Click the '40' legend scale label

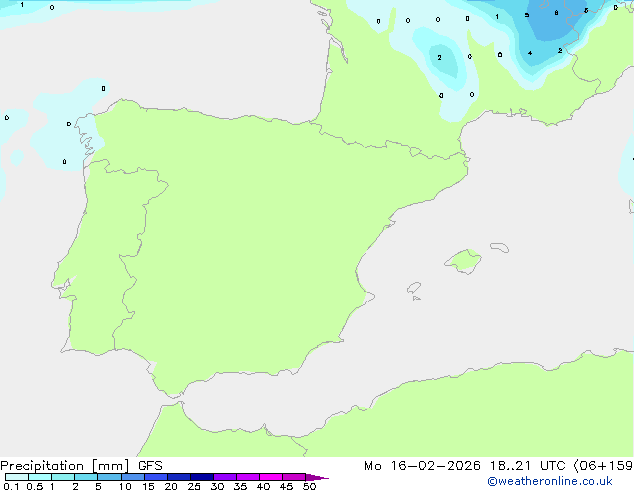(263, 486)
